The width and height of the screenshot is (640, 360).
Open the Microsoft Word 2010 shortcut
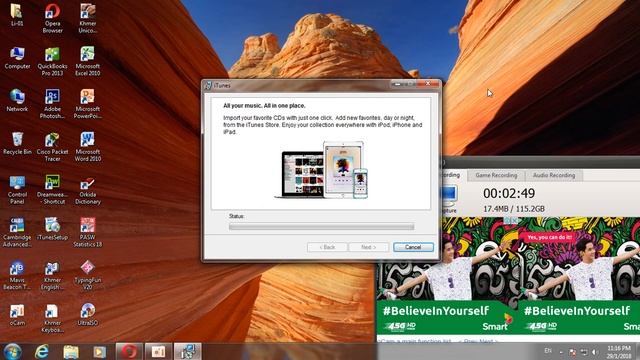coord(87,147)
